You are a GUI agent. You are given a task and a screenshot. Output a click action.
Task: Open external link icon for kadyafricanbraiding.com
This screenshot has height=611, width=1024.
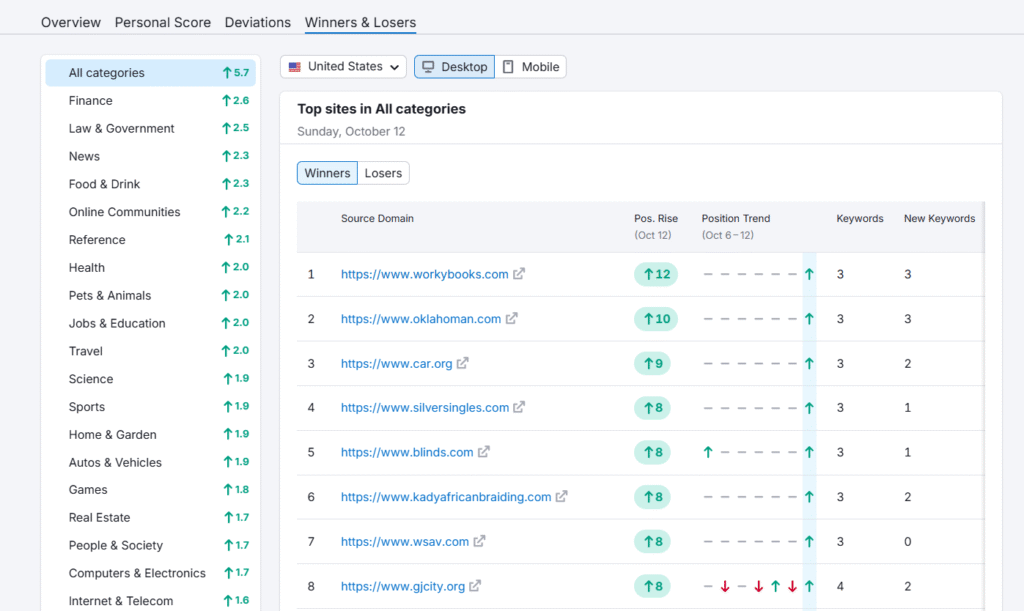pyautogui.click(x=561, y=497)
